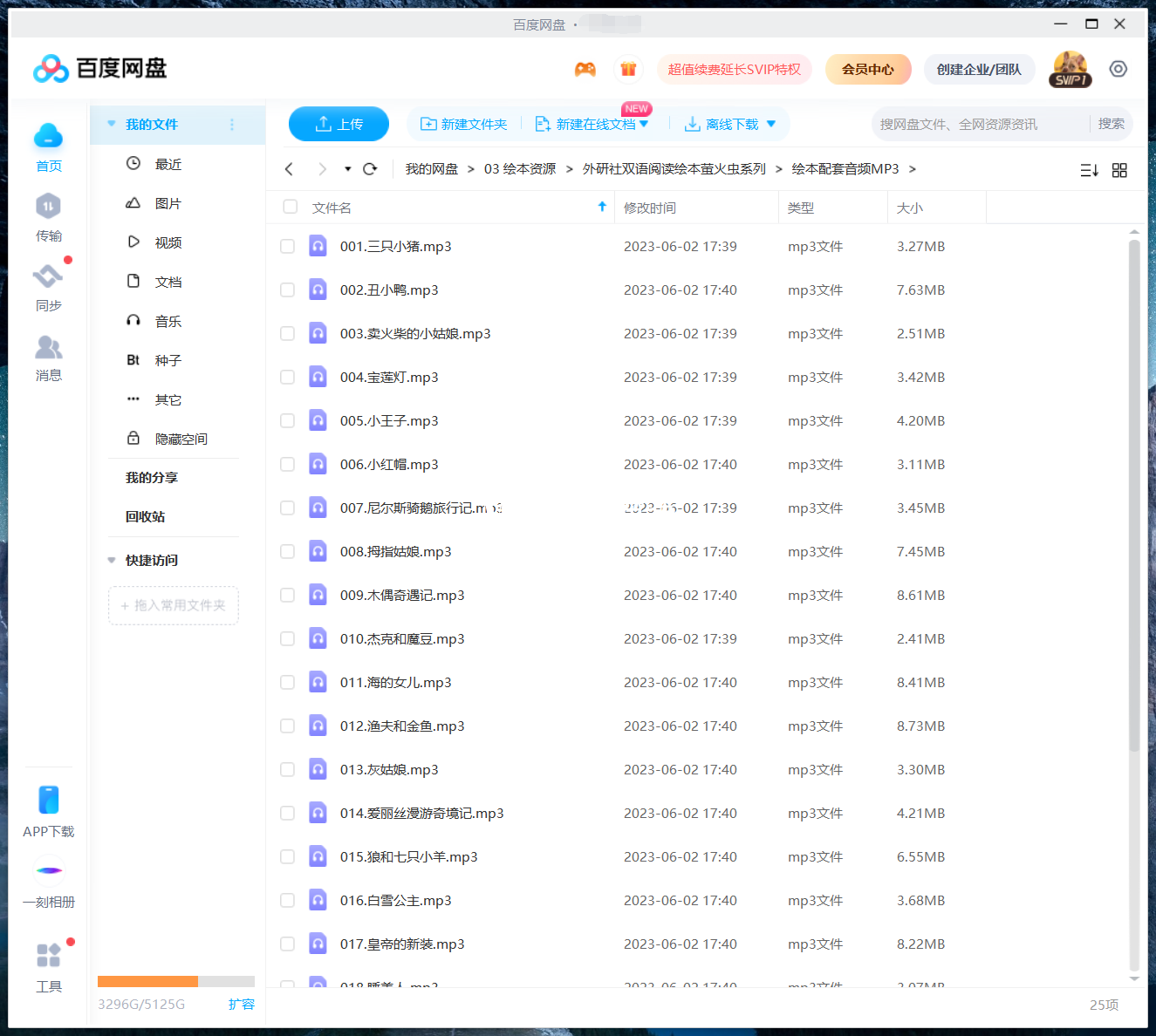This screenshot has height=1036, width=1156.
Task: Check the box next to 001.三只小猪.mp3
Action: click(x=288, y=246)
